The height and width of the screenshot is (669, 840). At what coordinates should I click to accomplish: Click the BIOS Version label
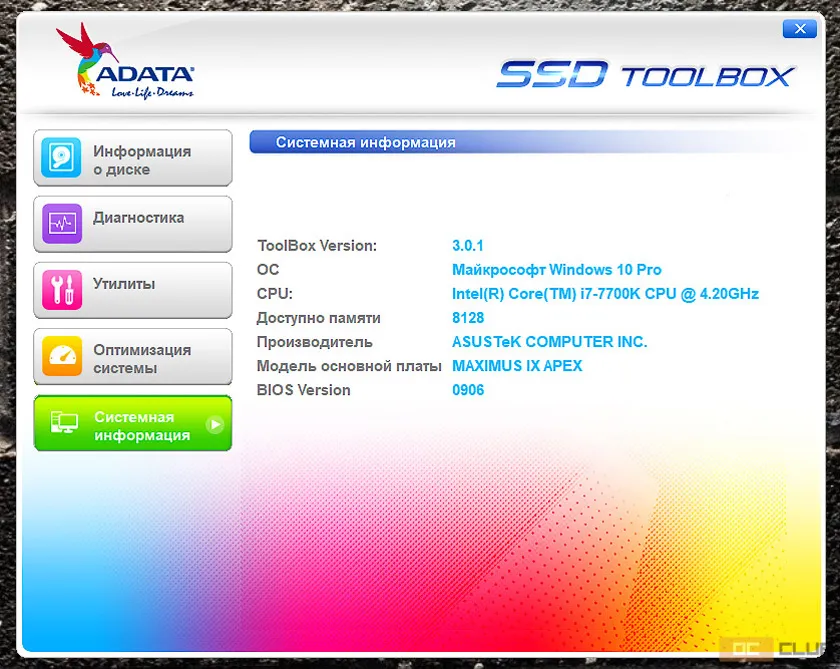pos(304,390)
